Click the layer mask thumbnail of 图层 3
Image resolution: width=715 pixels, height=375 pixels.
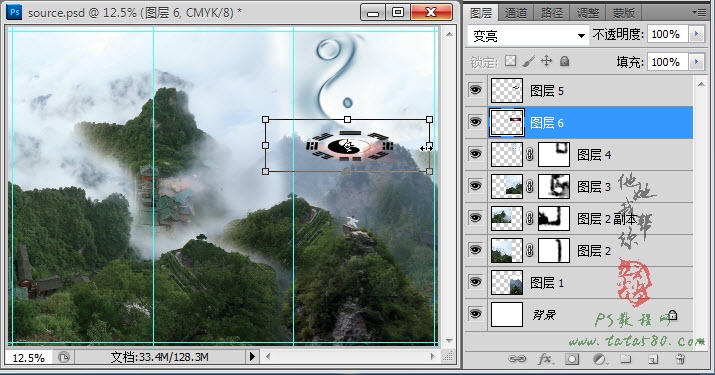tap(554, 186)
